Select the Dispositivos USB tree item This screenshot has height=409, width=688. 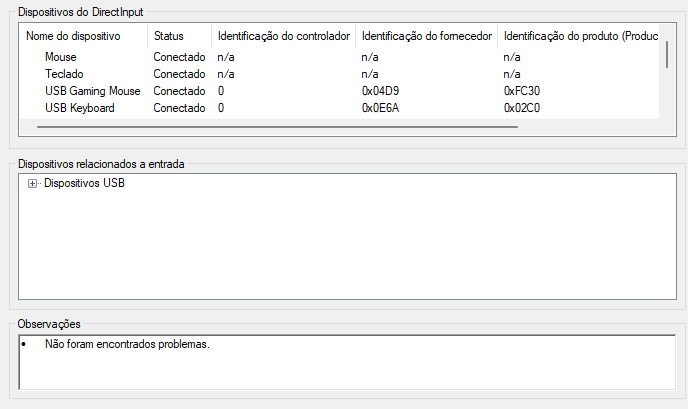pos(84,183)
